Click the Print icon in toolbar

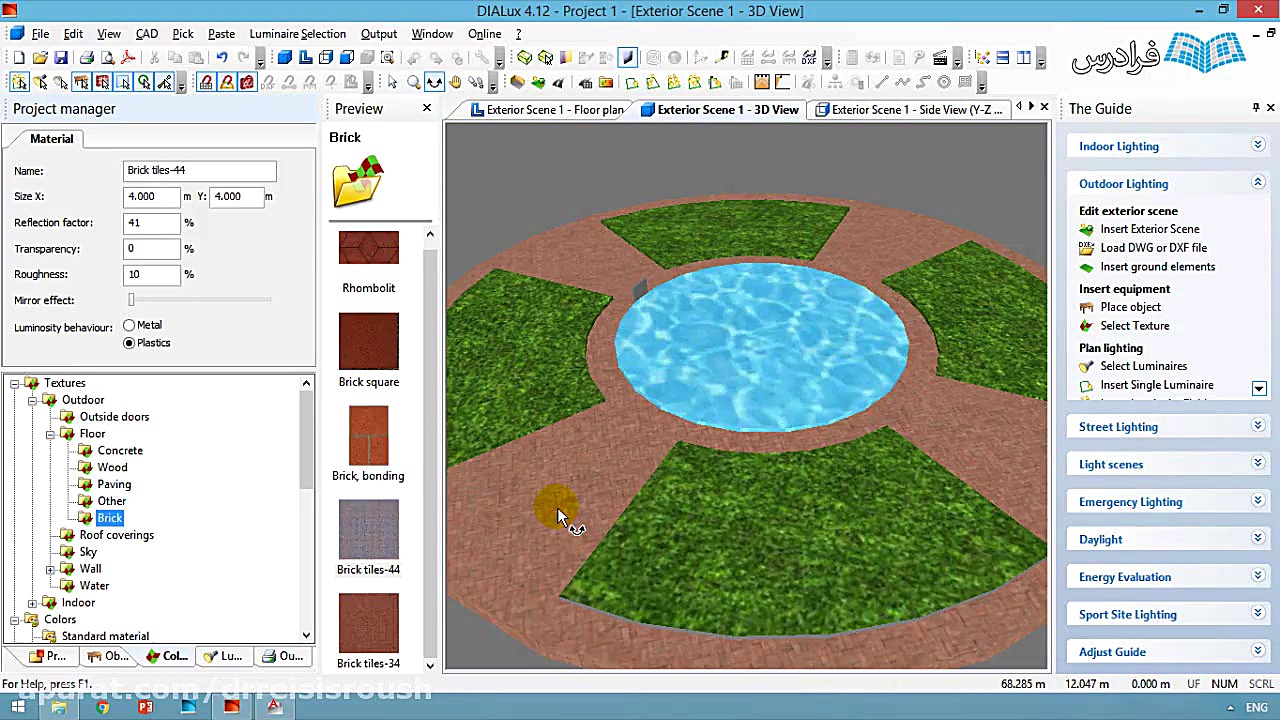pos(86,58)
